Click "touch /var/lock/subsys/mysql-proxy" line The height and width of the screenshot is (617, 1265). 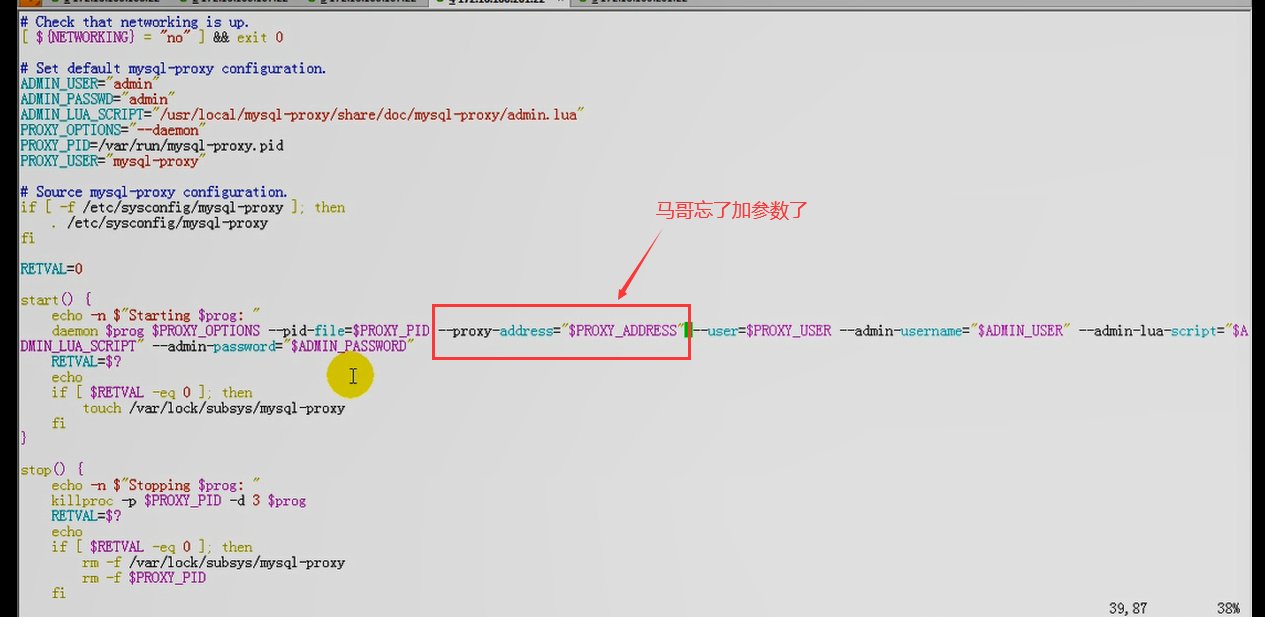point(214,408)
